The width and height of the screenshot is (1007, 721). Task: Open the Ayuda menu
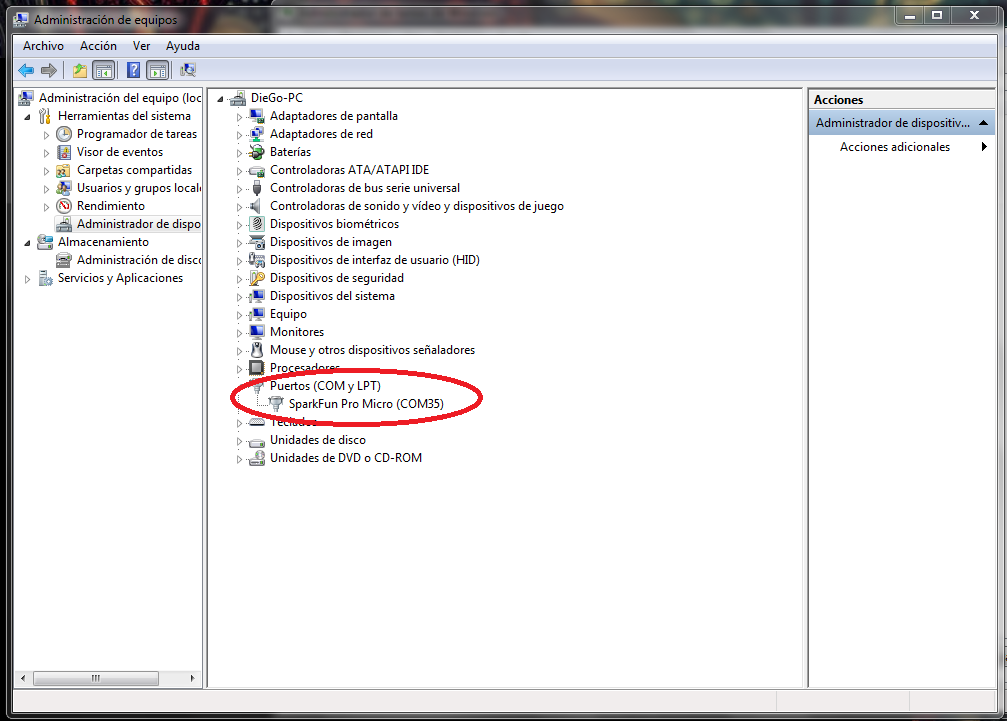[182, 46]
